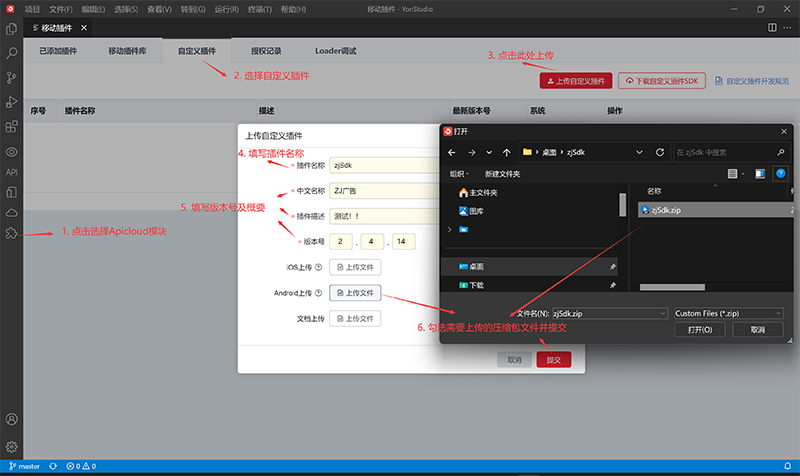The width and height of the screenshot is (800, 476).
Task: Open the API icon in activity bar
Action: [11, 172]
